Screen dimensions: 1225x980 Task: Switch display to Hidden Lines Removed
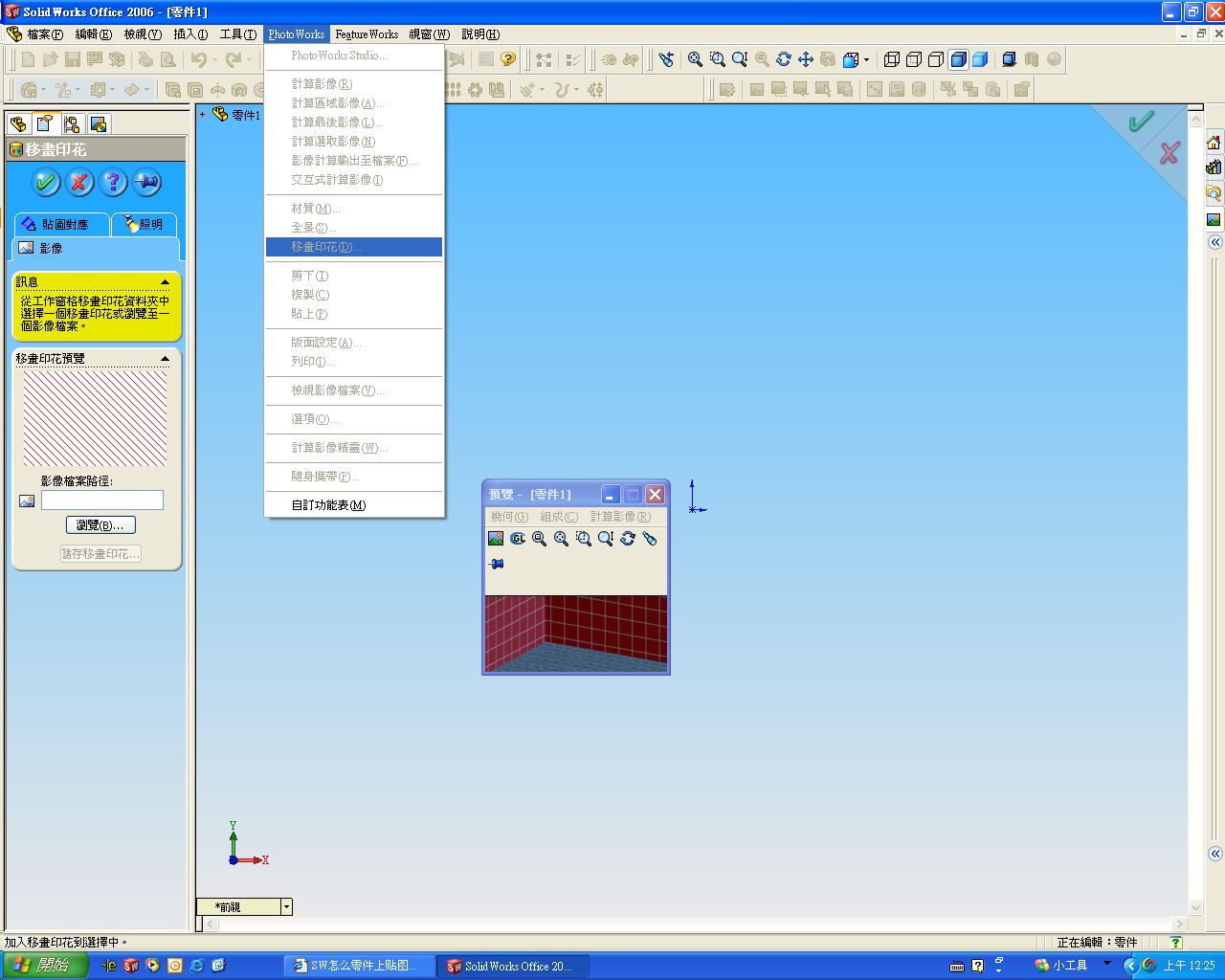(936, 59)
